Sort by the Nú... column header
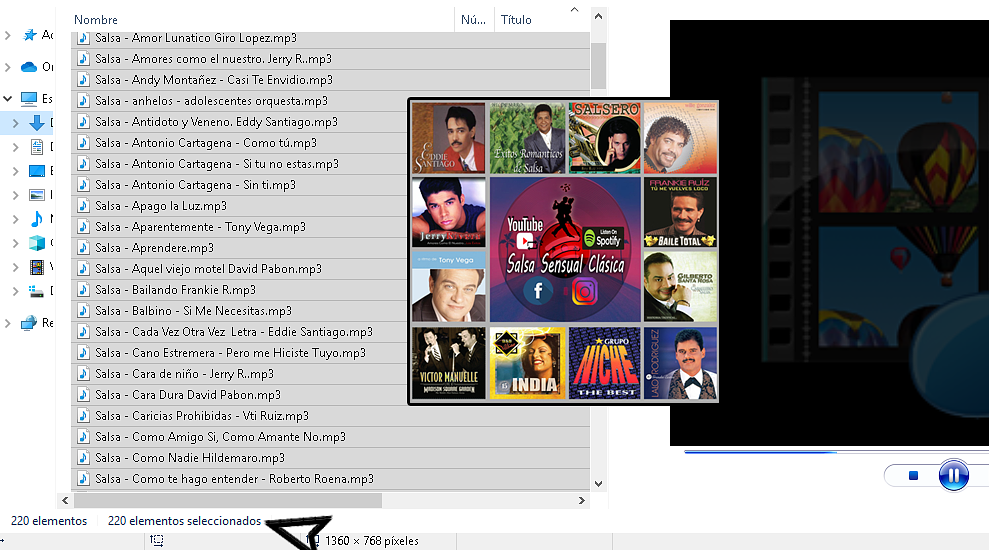 [x=474, y=20]
